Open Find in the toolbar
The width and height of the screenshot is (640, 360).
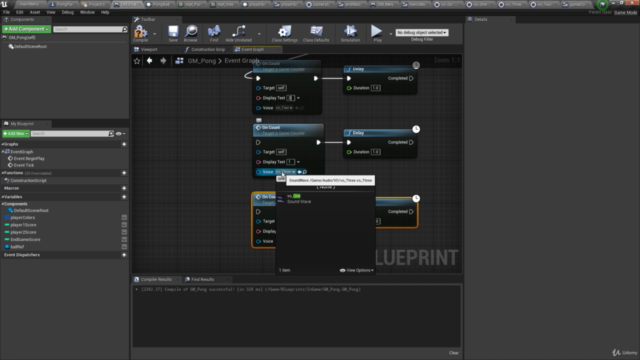coord(214,33)
